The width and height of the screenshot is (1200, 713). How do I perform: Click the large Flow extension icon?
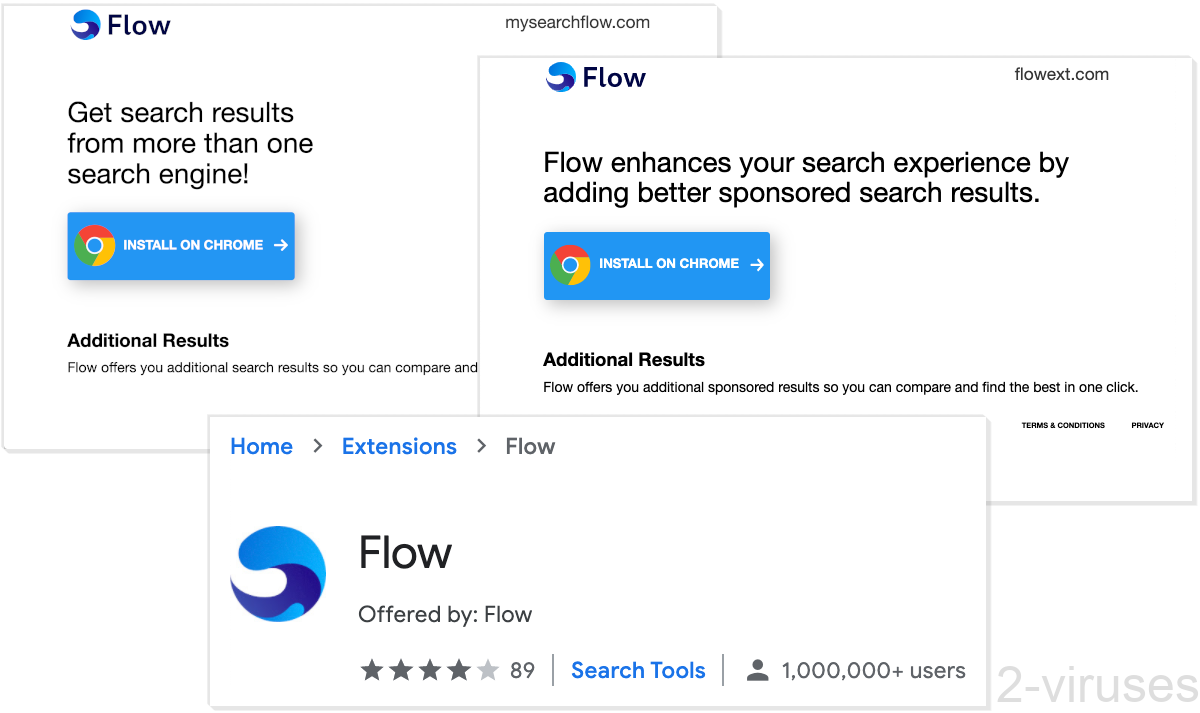[278, 573]
